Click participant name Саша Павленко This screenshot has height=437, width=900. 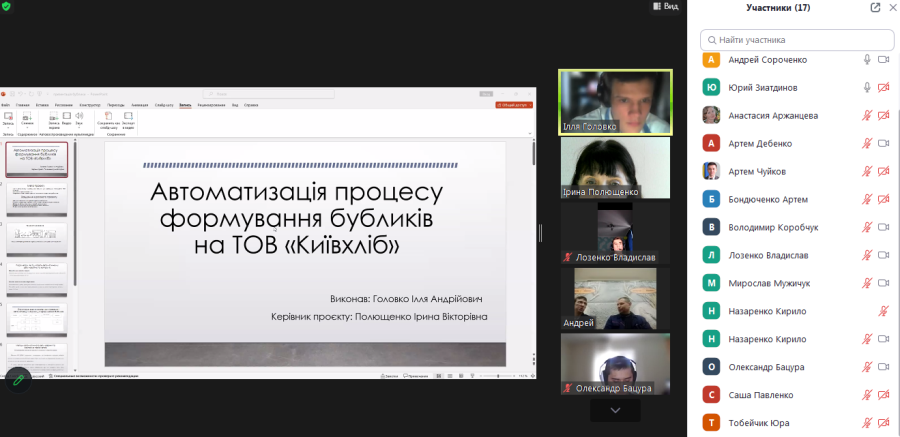coord(761,395)
